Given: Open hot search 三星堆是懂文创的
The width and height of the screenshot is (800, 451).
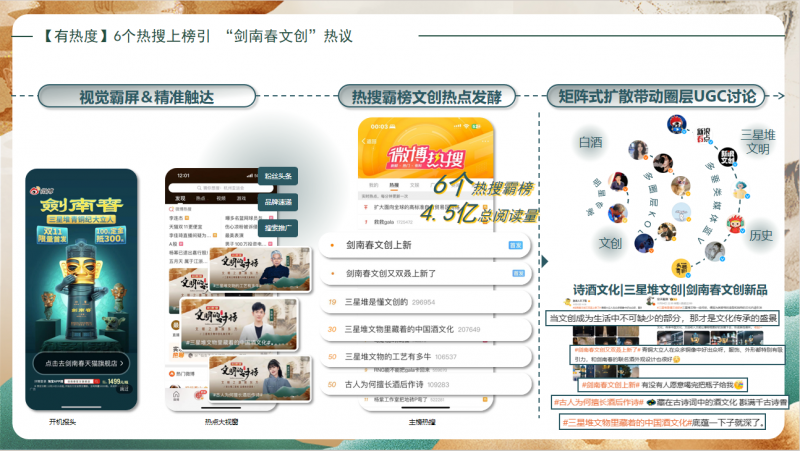Looking at the screenshot, I should (426, 302).
